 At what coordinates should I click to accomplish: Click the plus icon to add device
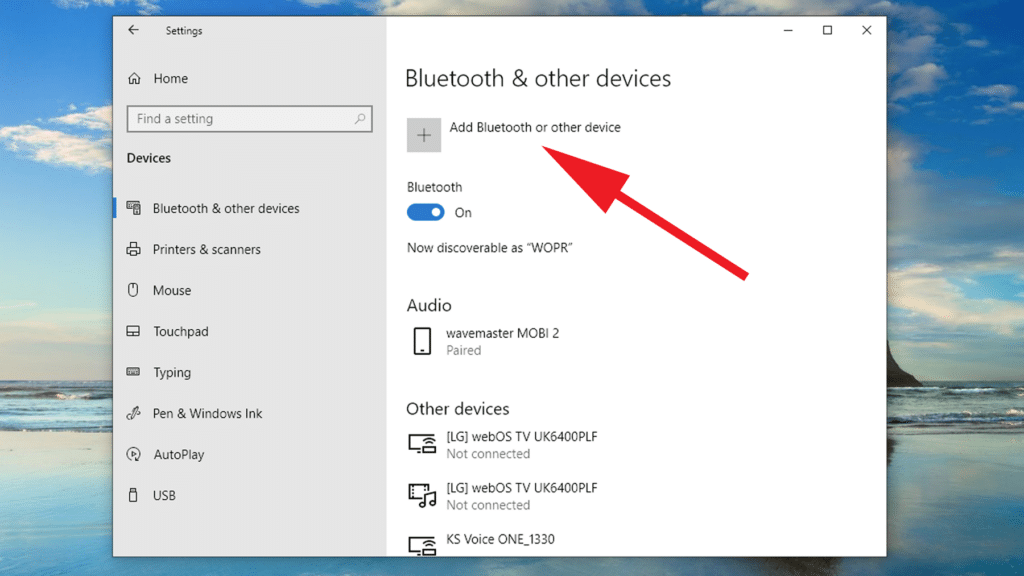point(424,135)
